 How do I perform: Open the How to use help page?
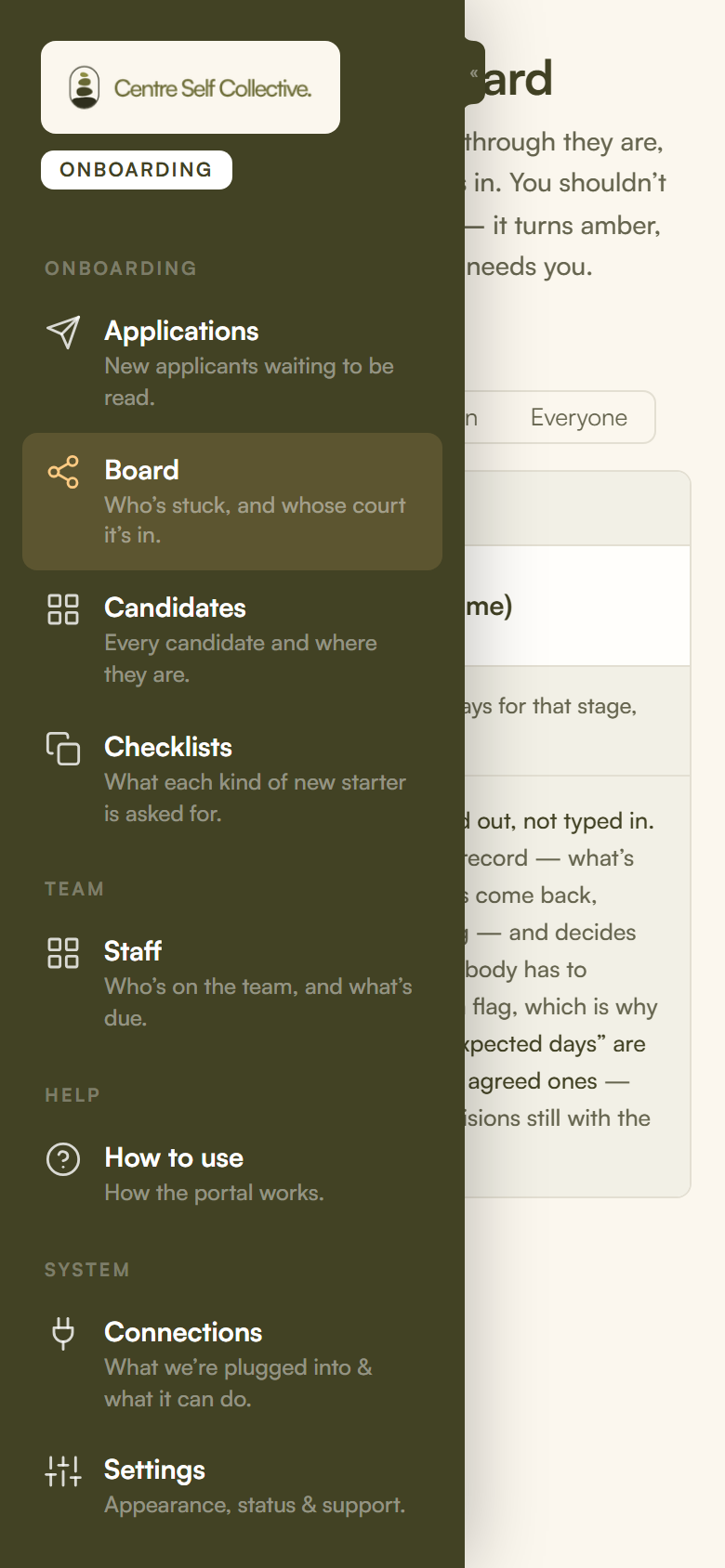232,1175
